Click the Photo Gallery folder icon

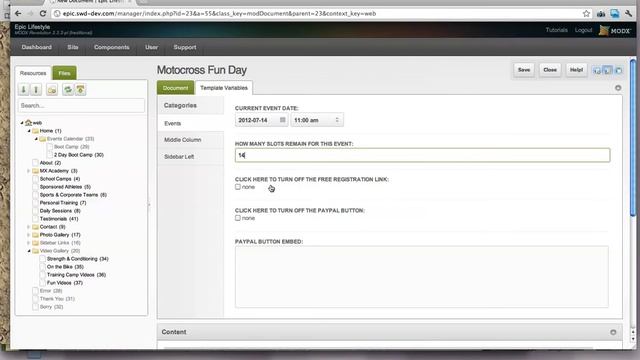click(36, 235)
